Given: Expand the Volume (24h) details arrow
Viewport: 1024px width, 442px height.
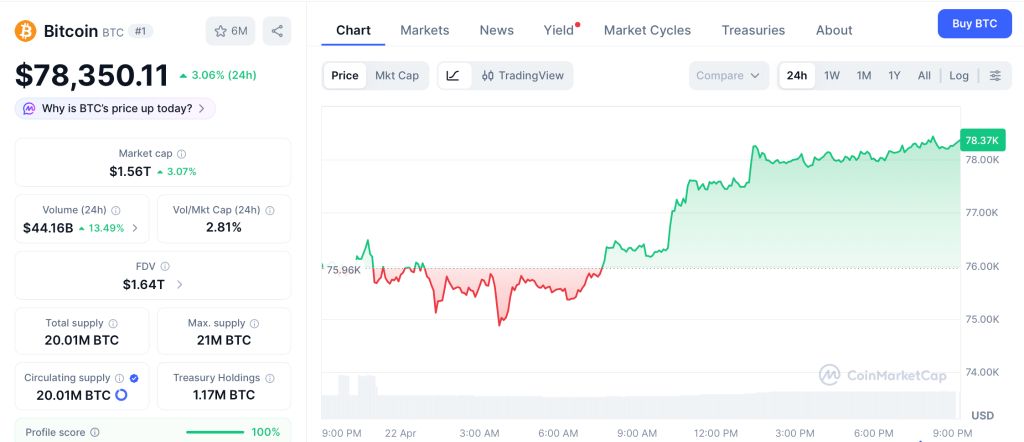Looking at the screenshot, I should point(135,228).
